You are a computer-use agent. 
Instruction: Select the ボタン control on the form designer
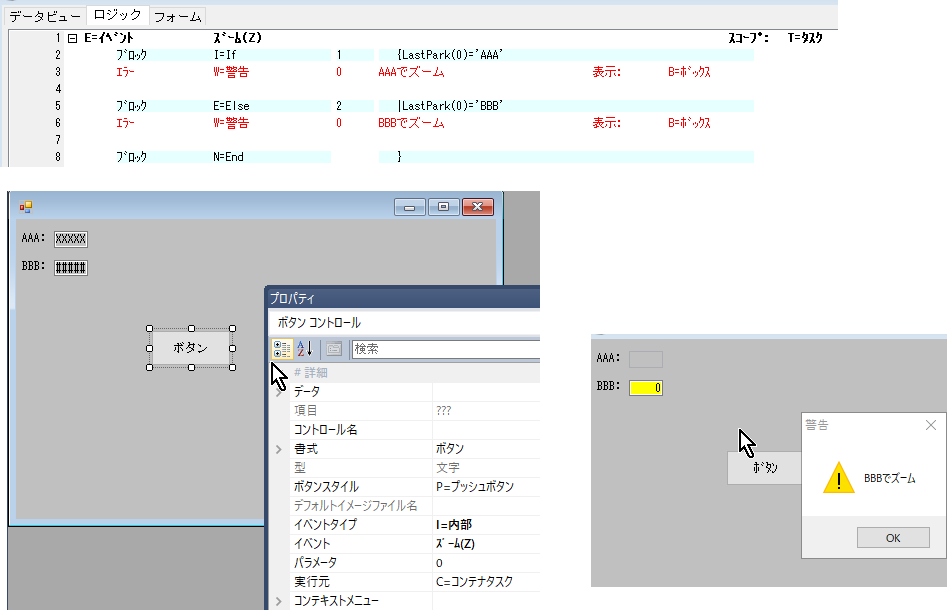tap(190, 348)
